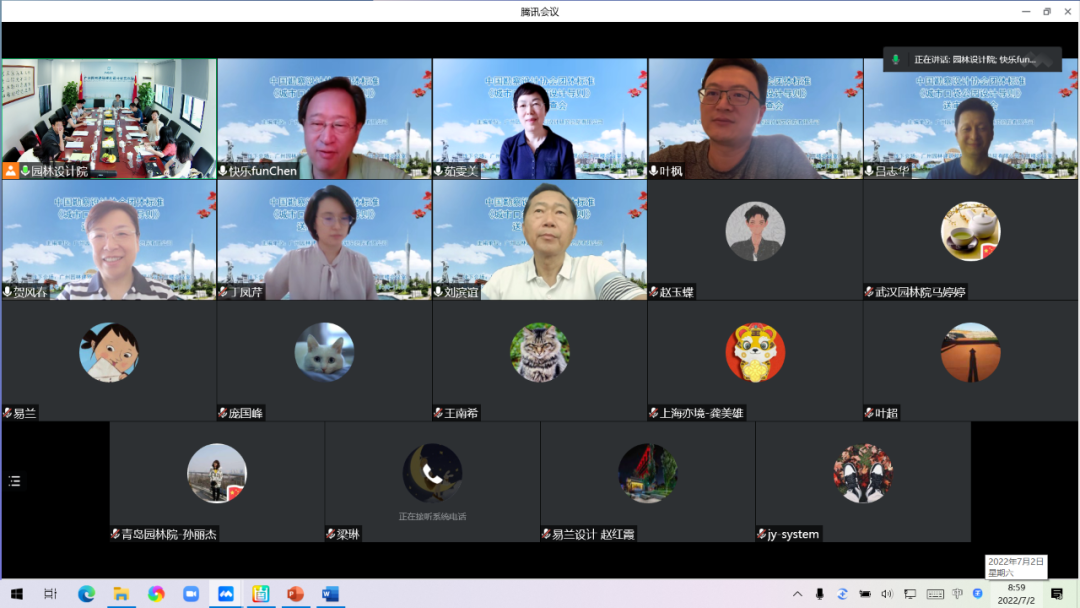
Task: Click 叶超's sunset silhouette avatar
Action: (x=970, y=353)
